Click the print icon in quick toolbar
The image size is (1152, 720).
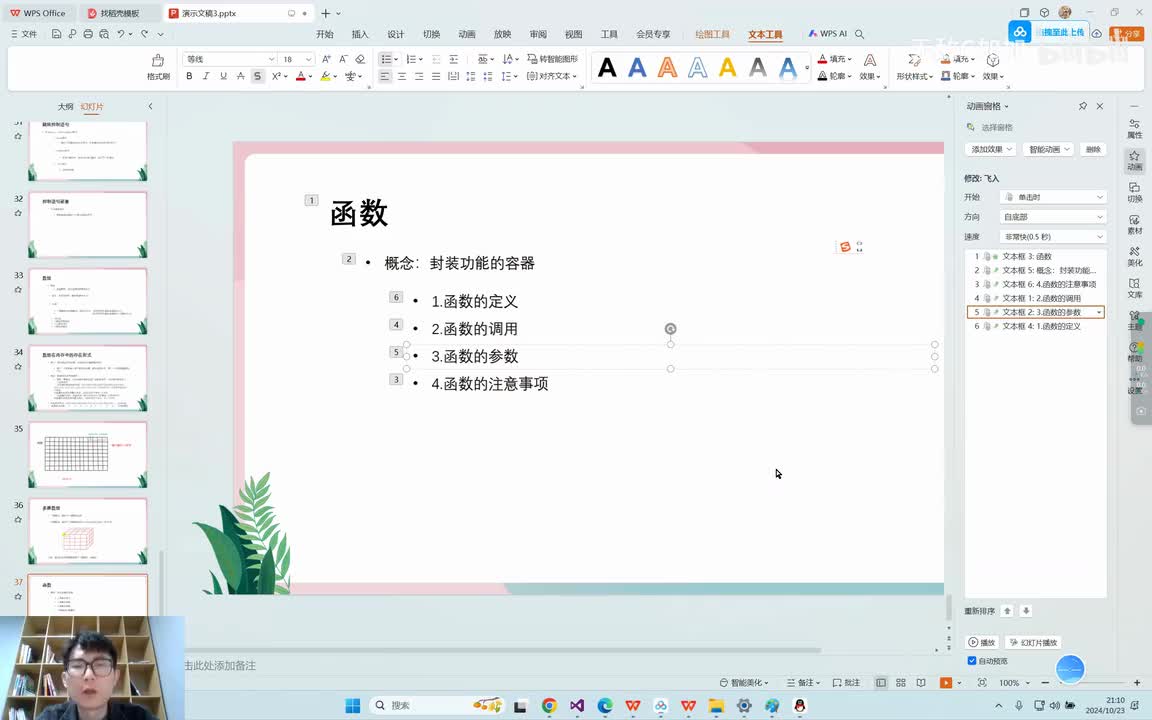pyautogui.click(x=88, y=34)
